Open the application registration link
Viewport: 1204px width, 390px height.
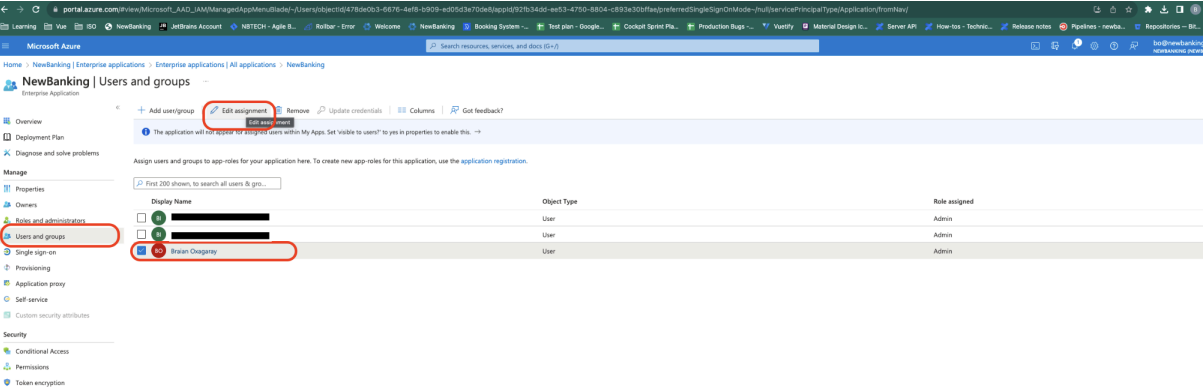pos(493,161)
